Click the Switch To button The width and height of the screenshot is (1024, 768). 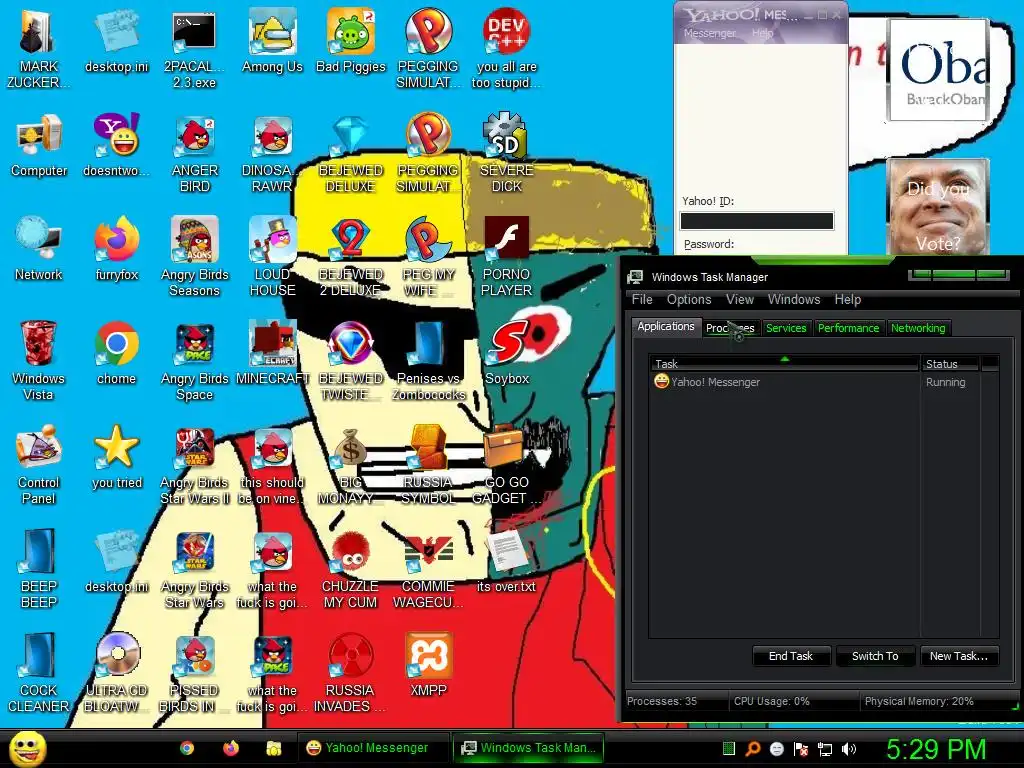[875, 656]
